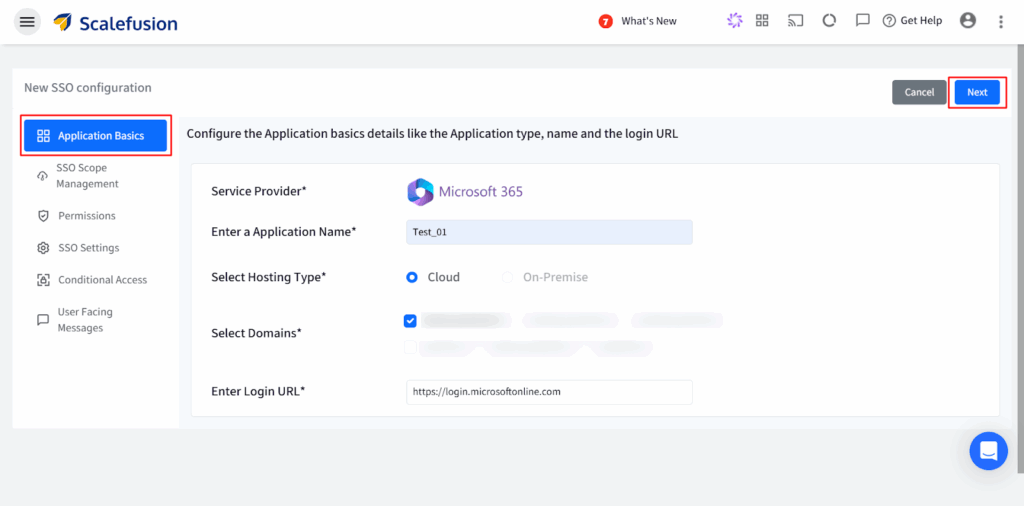
Task: Click the circular sync icon in header
Action: click(x=828, y=21)
